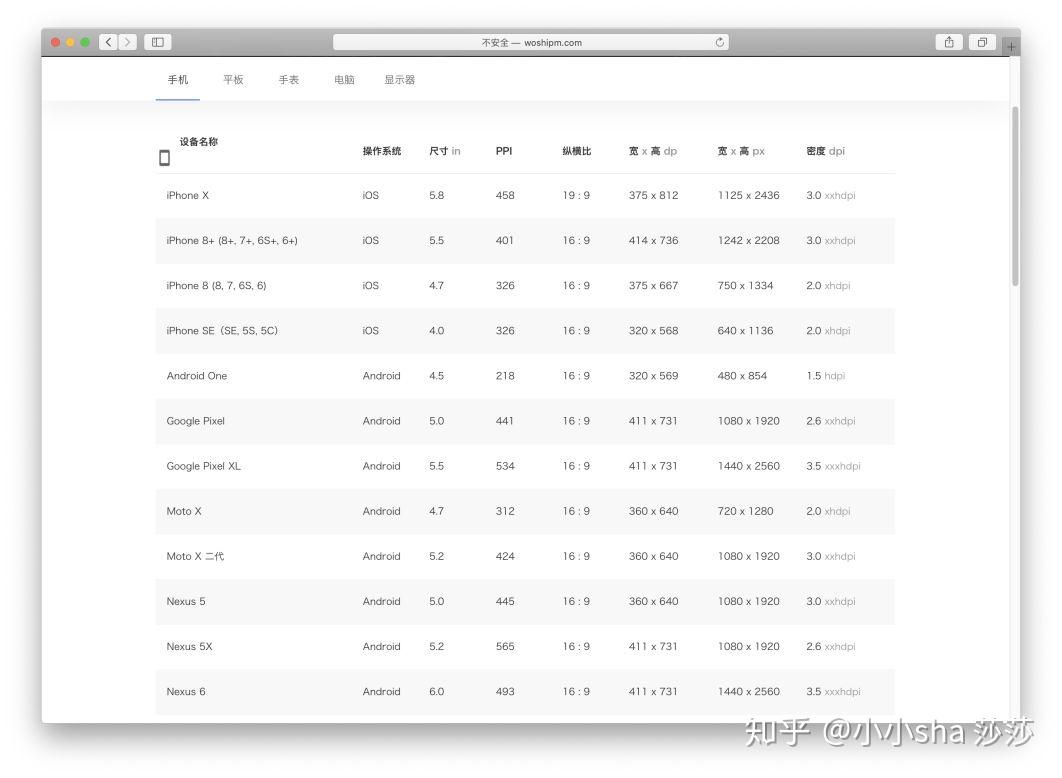
Task: Click the 宽 x 高 px column header
Action: [741, 151]
